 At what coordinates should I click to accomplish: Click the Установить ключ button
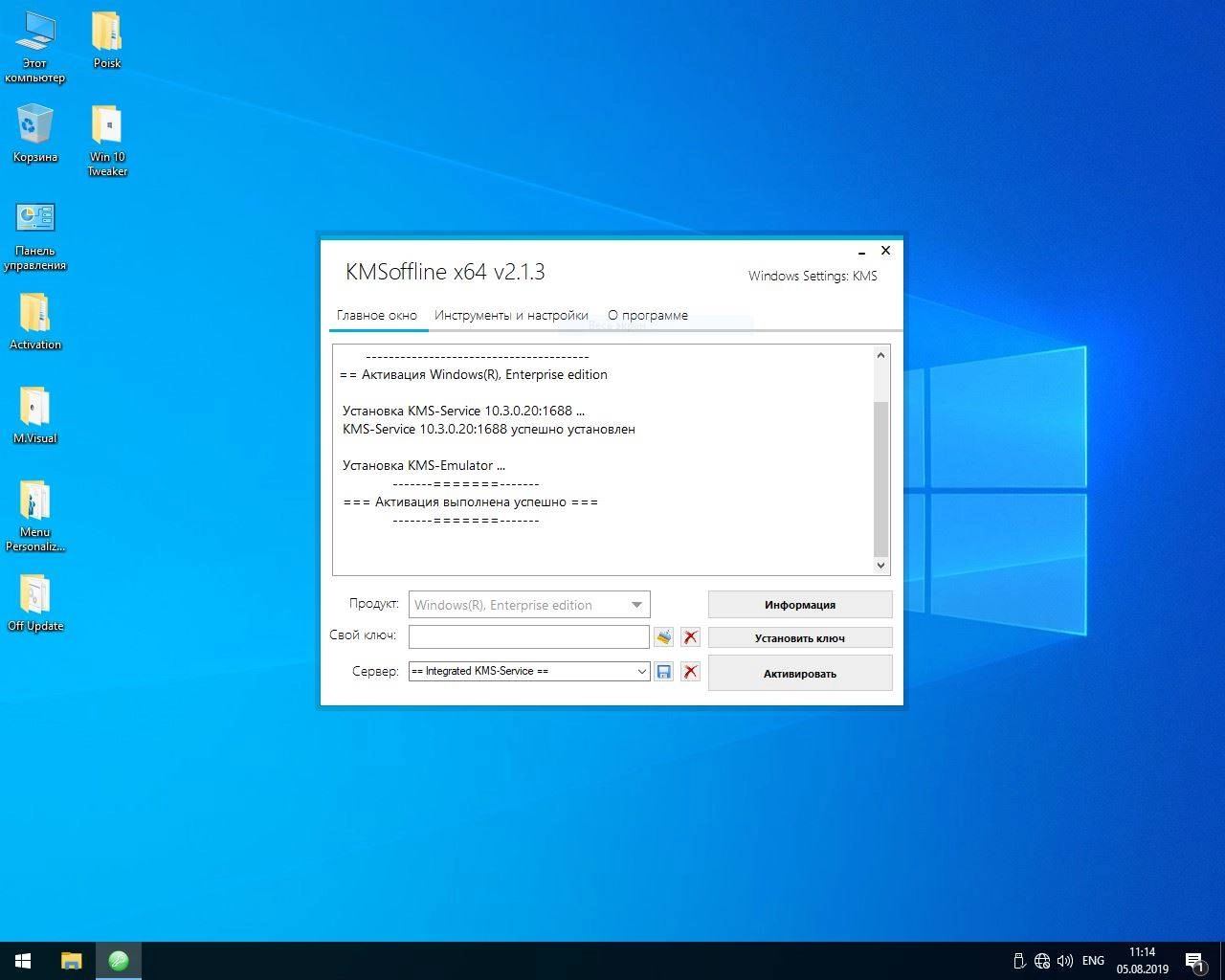click(x=800, y=637)
